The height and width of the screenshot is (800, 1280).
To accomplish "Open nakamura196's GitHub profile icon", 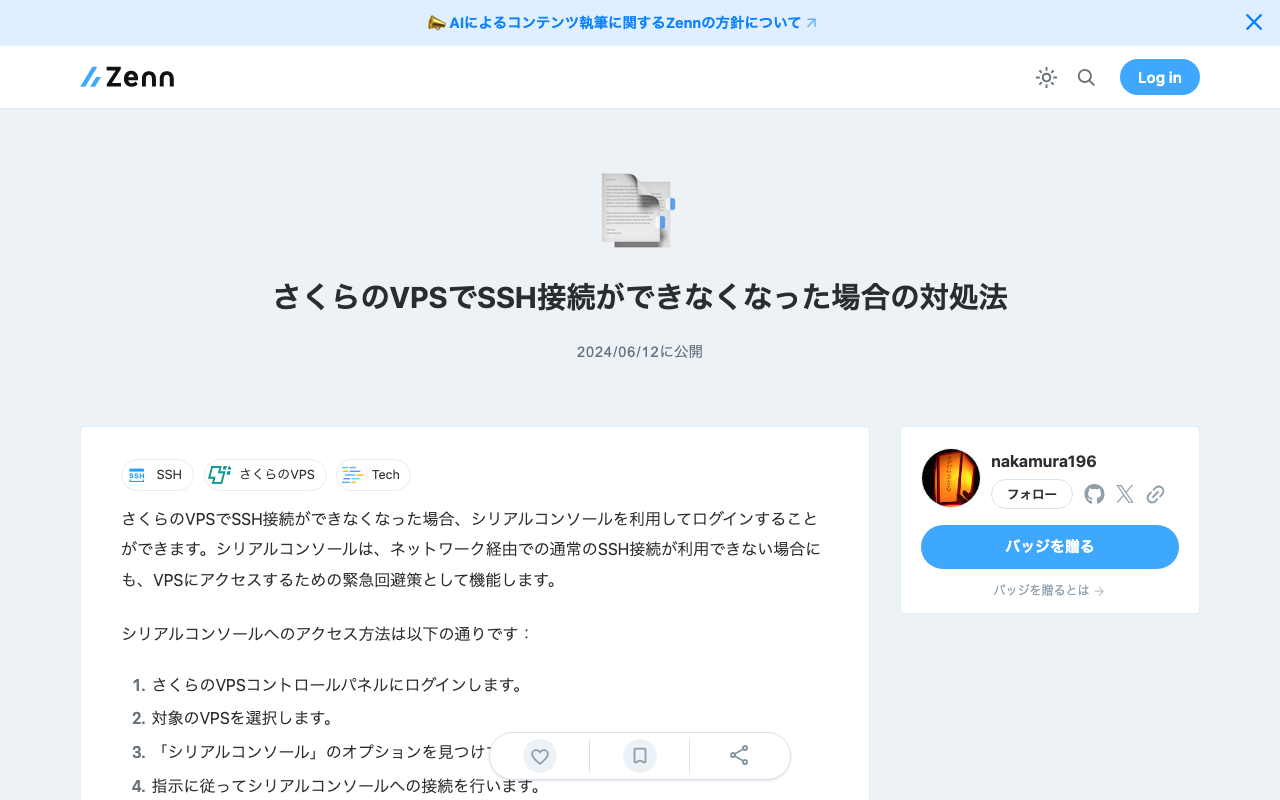I will pyautogui.click(x=1093, y=493).
